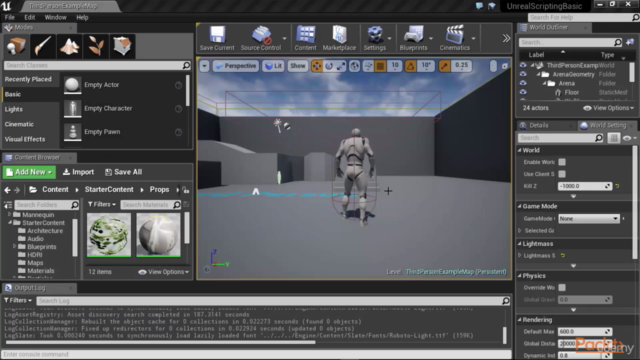The height and width of the screenshot is (360, 640).
Task: Toggle world/local coordinate system globe icon
Action: click(x=354, y=66)
